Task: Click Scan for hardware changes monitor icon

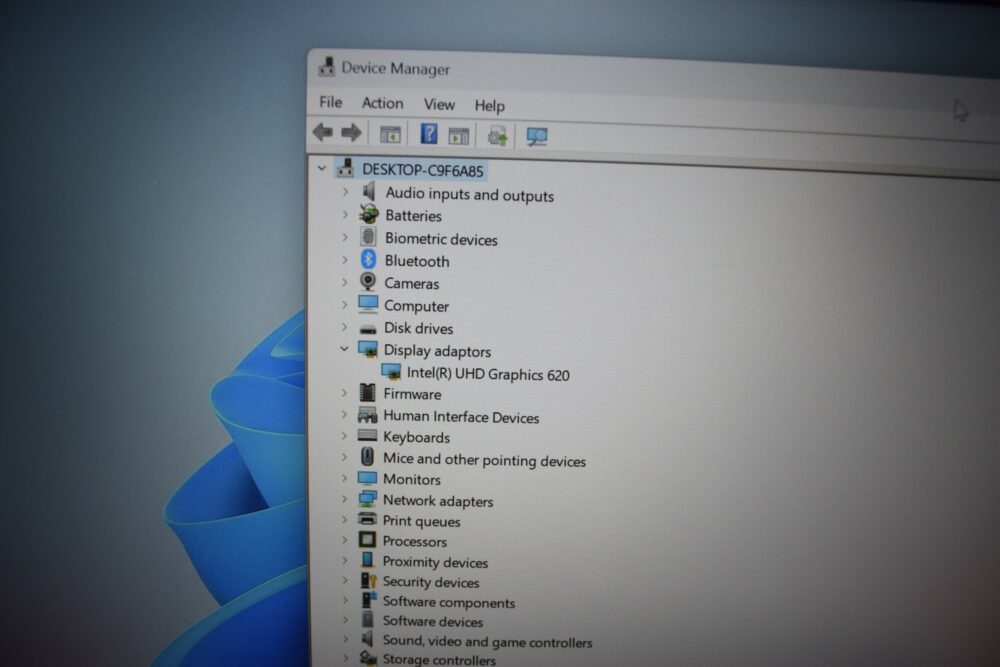Action: coord(536,136)
